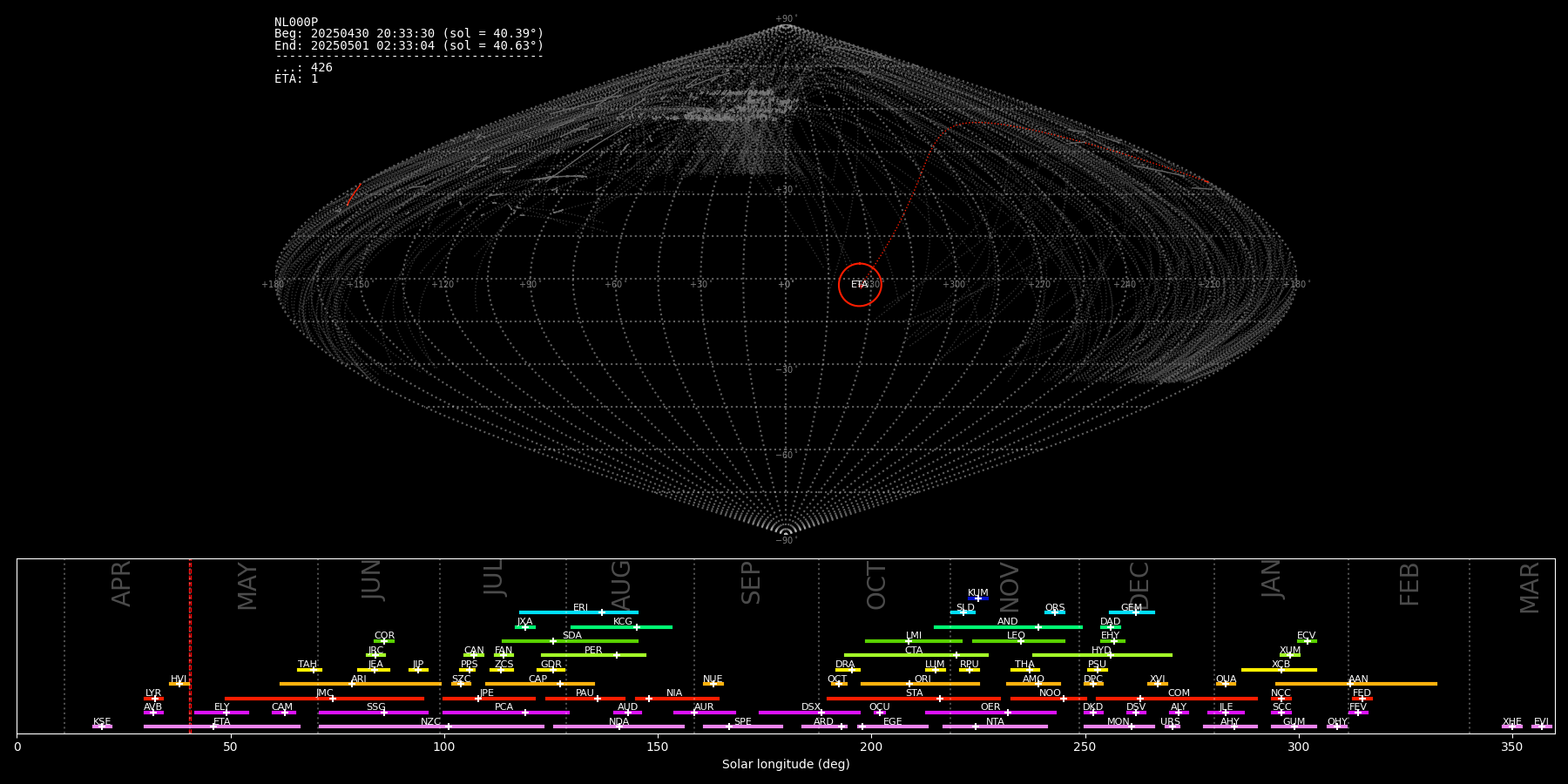Screen dimensions: 1568x784
Task: Click the OCT month label
Action: tap(876, 586)
